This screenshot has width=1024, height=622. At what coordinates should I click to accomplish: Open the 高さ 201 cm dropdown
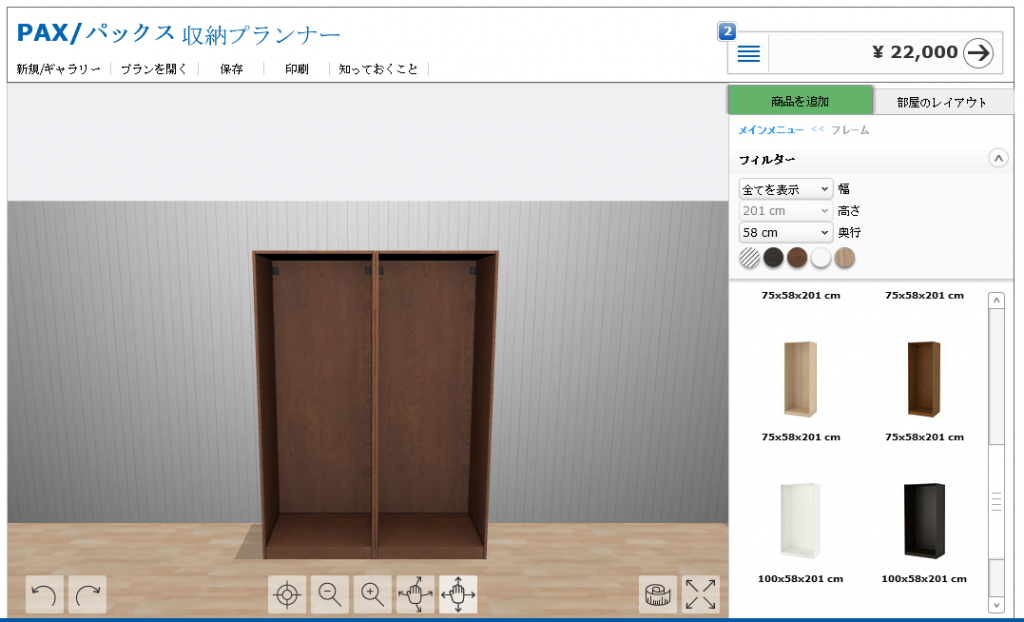tap(786, 210)
